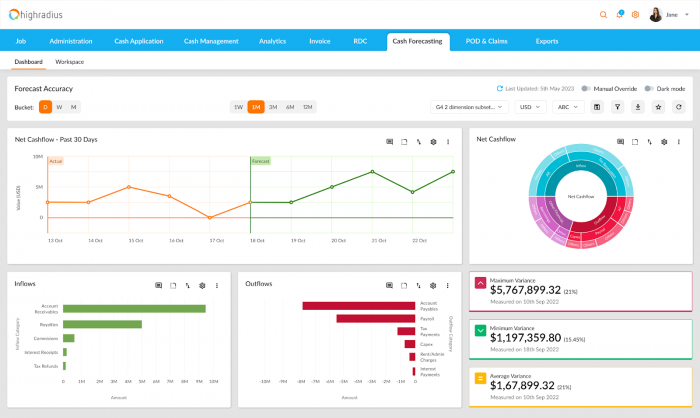Enable the Manual Override toggle

(x=586, y=89)
